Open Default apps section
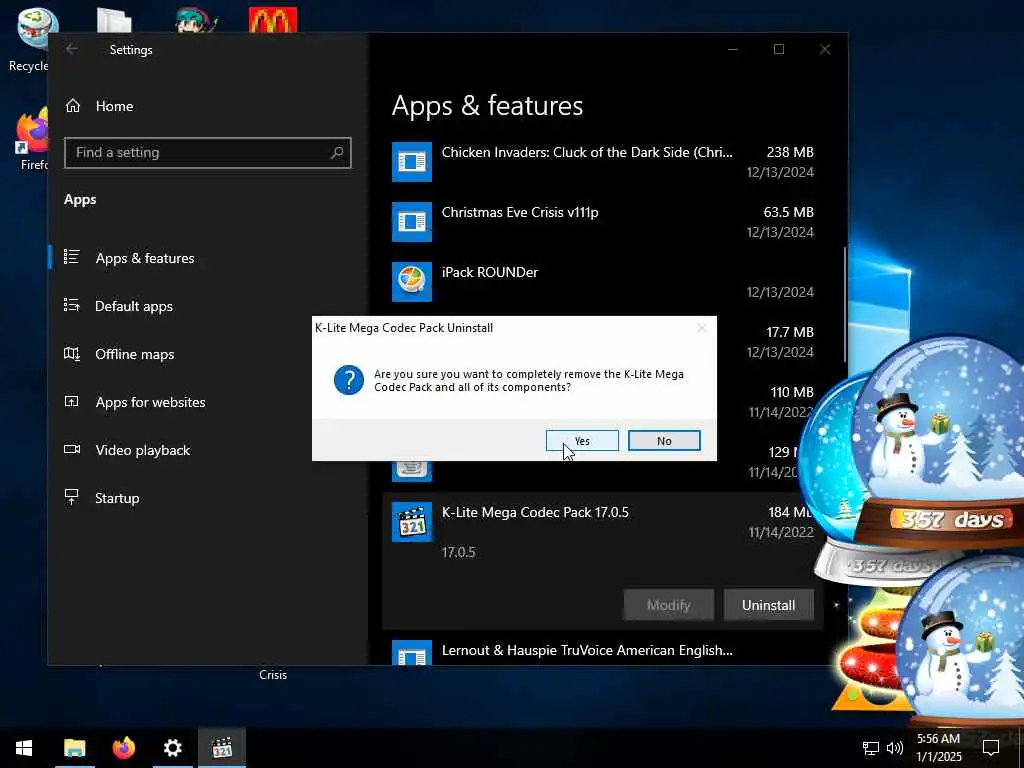Screen dimensions: 1024x768 (x=134, y=306)
